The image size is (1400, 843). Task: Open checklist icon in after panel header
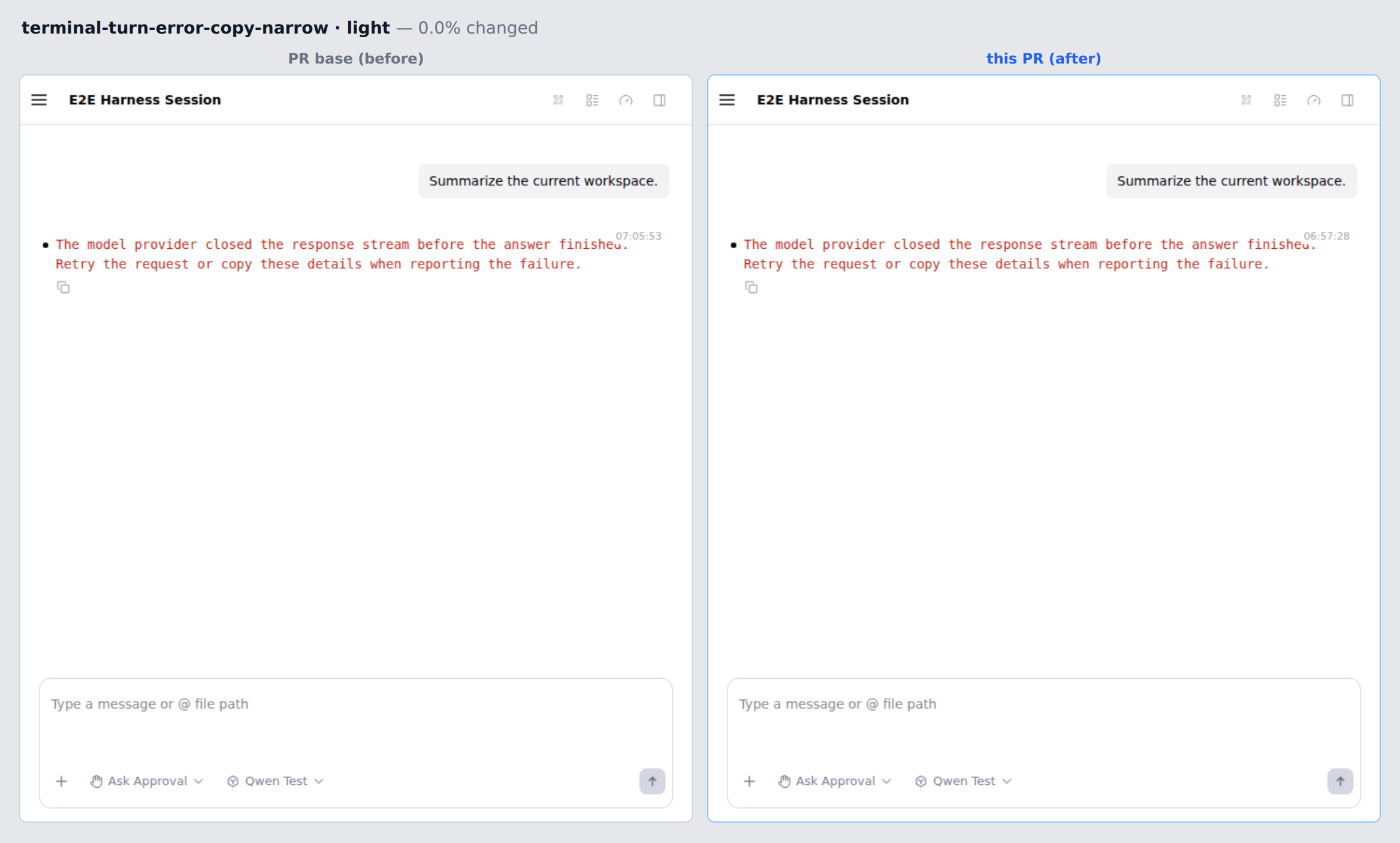[x=1280, y=100]
